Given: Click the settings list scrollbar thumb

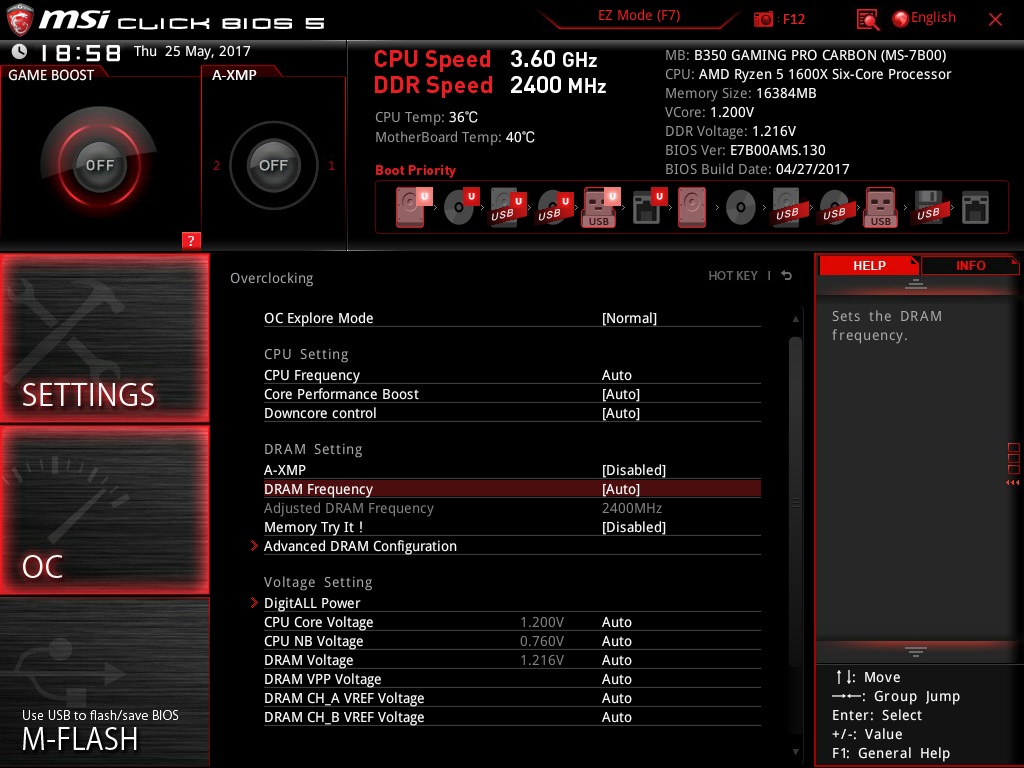Looking at the screenshot, I should (x=795, y=502).
